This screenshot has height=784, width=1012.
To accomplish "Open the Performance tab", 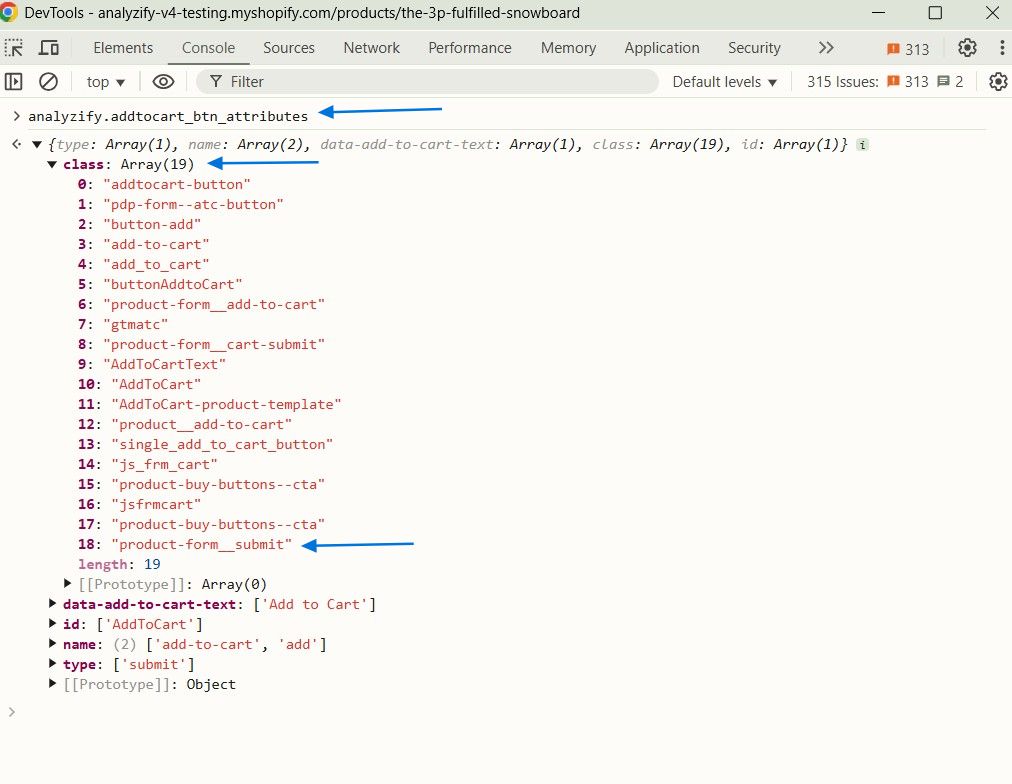I will pyautogui.click(x=470, y=48).
